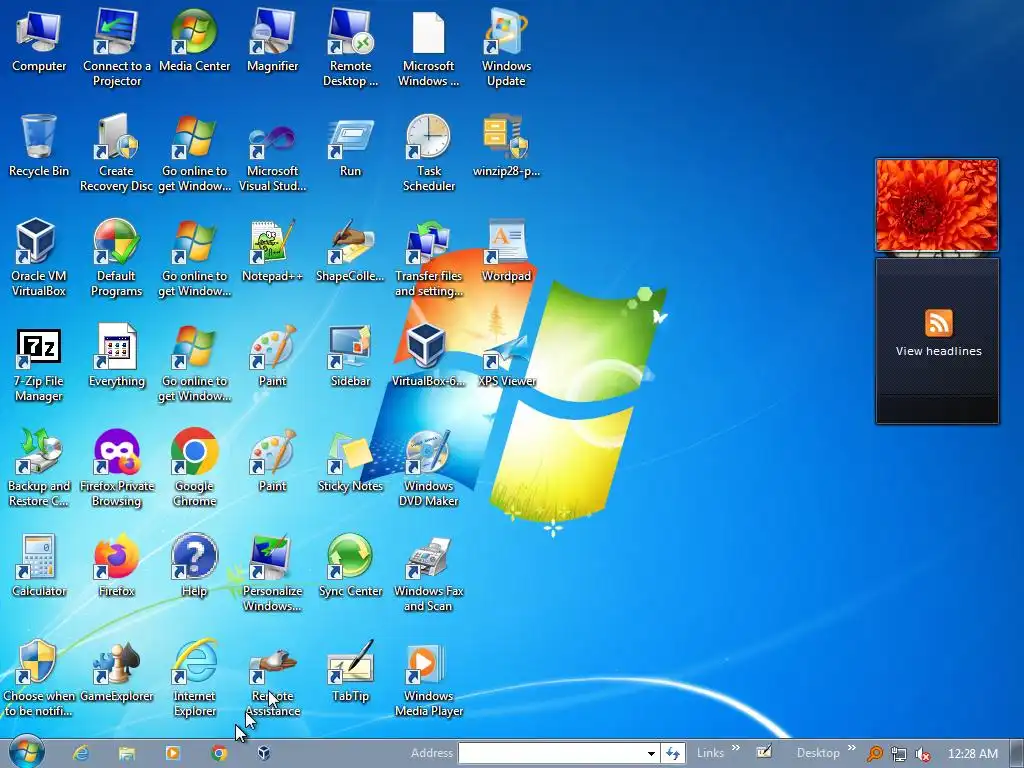
Task: Click the Wordpad desktop shortcut
Action: point(506,251)
